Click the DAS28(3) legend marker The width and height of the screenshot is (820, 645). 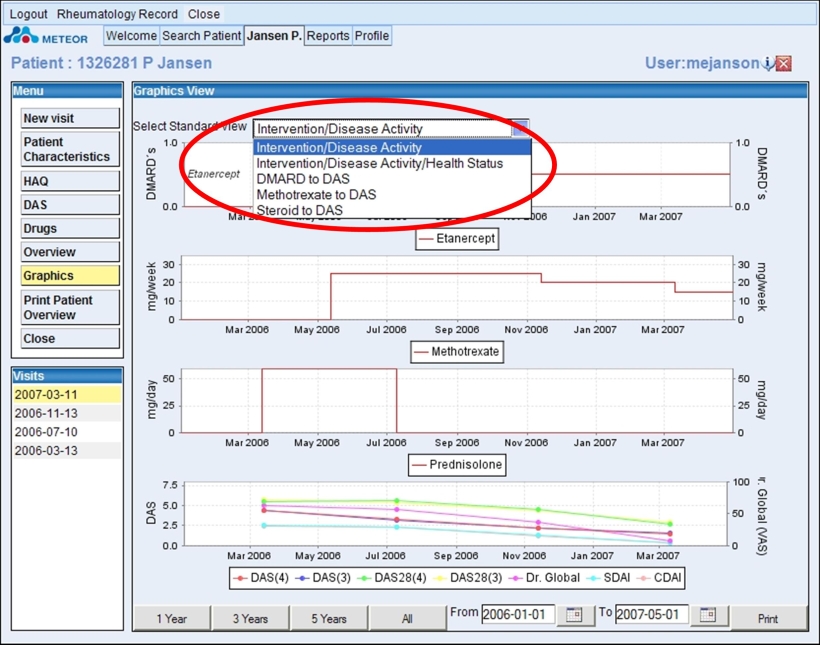(440, 578)
